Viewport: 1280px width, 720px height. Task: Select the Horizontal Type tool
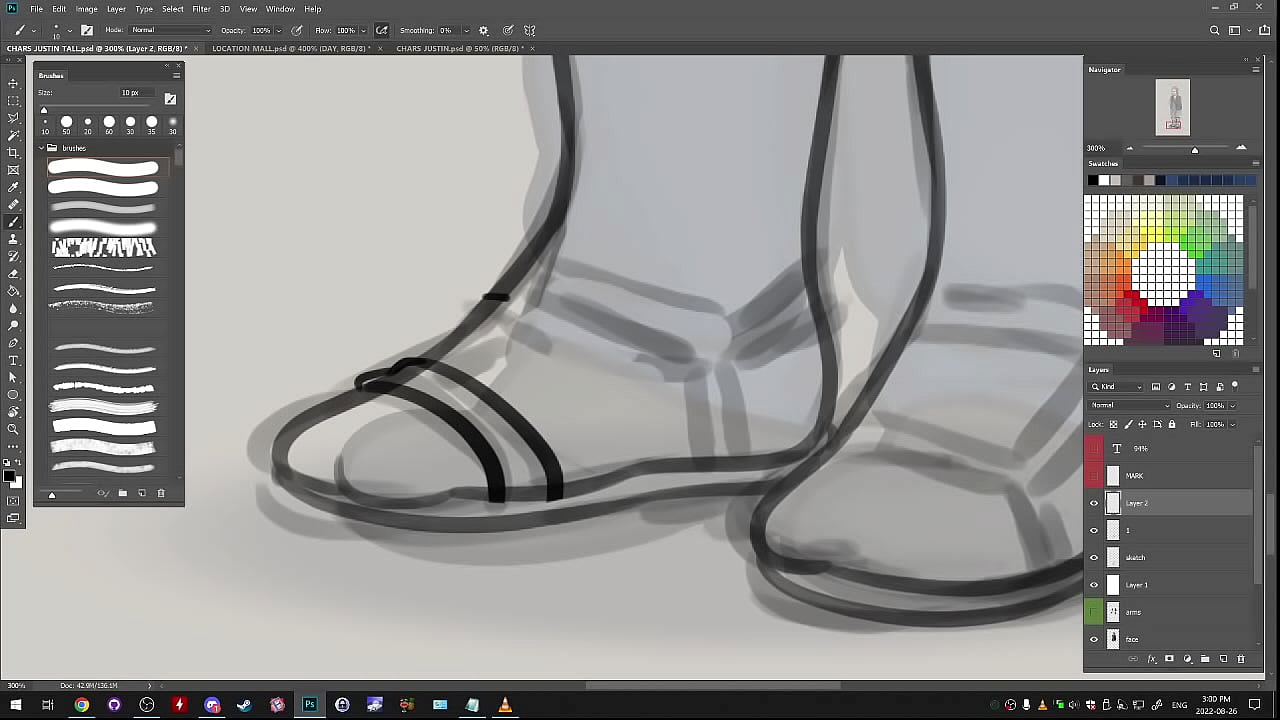(13, 360)
